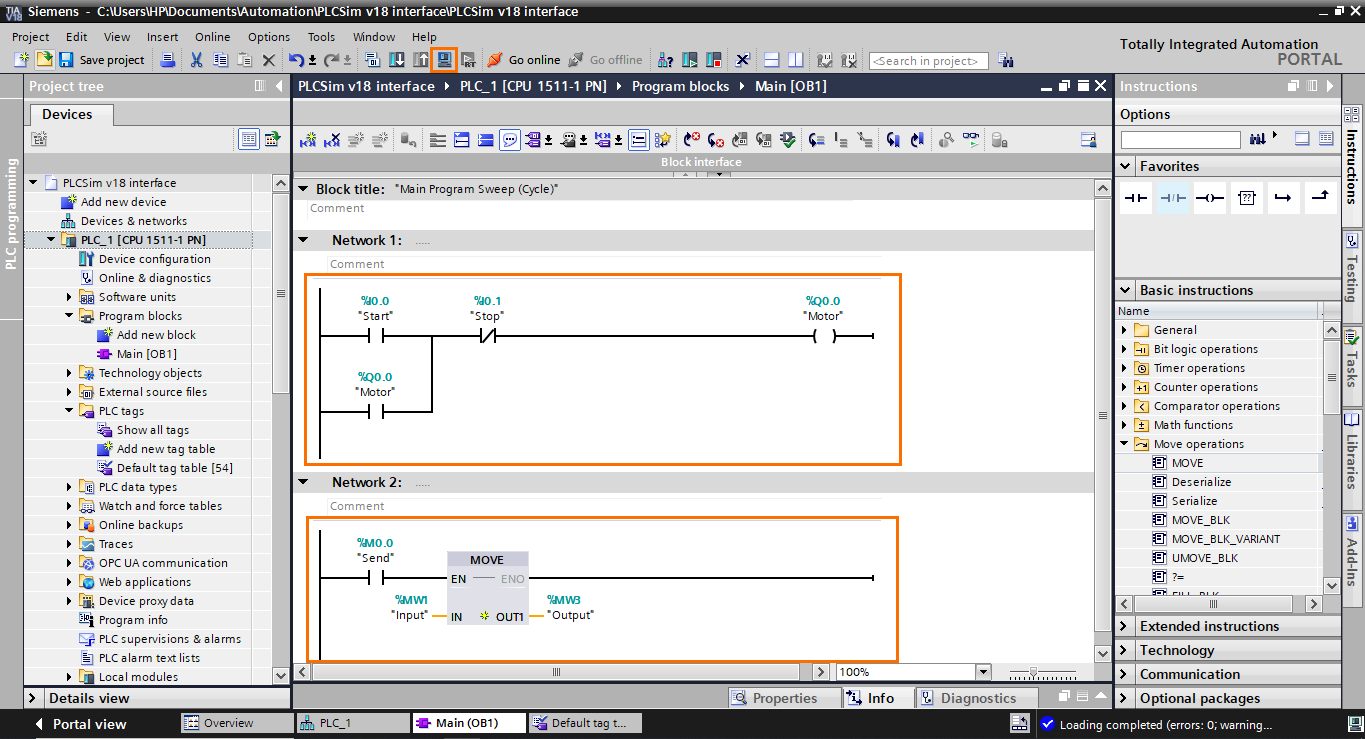The width and height of the screenshot is (1365, 739).
Task: Collapse Network 2 with its triangle
Action: point(303,482)
